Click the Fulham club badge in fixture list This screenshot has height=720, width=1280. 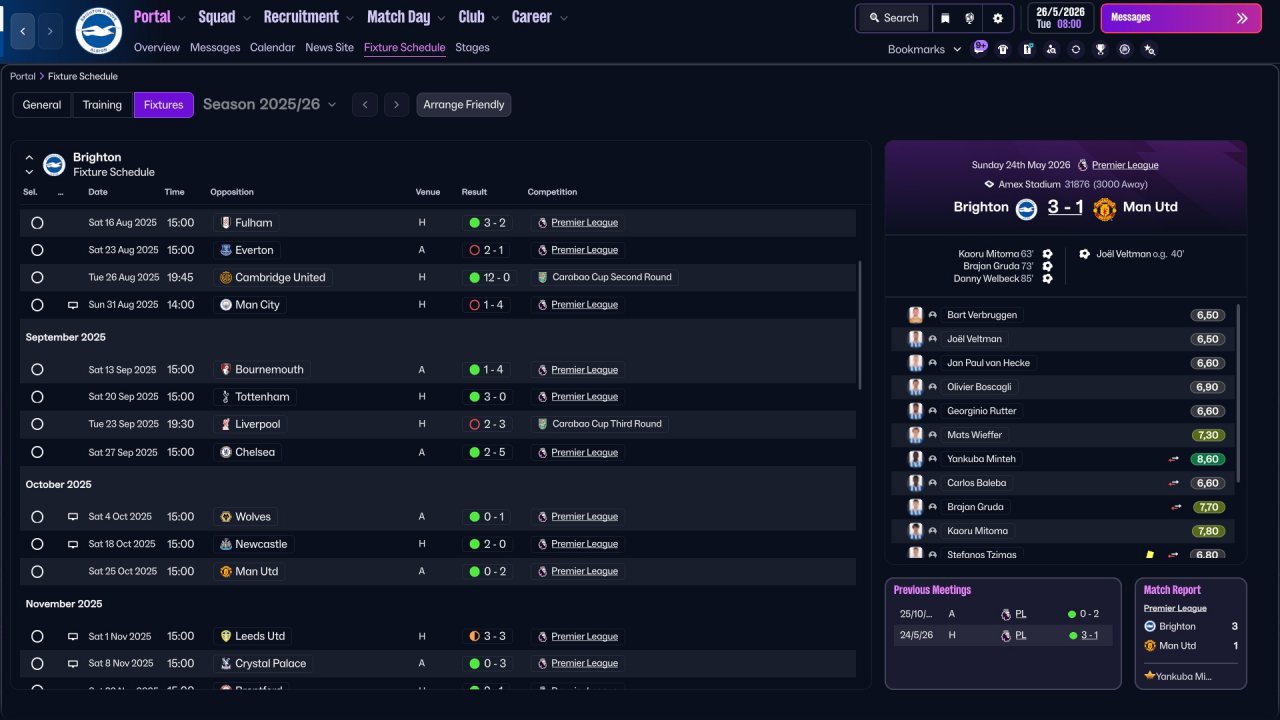(x=226, y=223)
